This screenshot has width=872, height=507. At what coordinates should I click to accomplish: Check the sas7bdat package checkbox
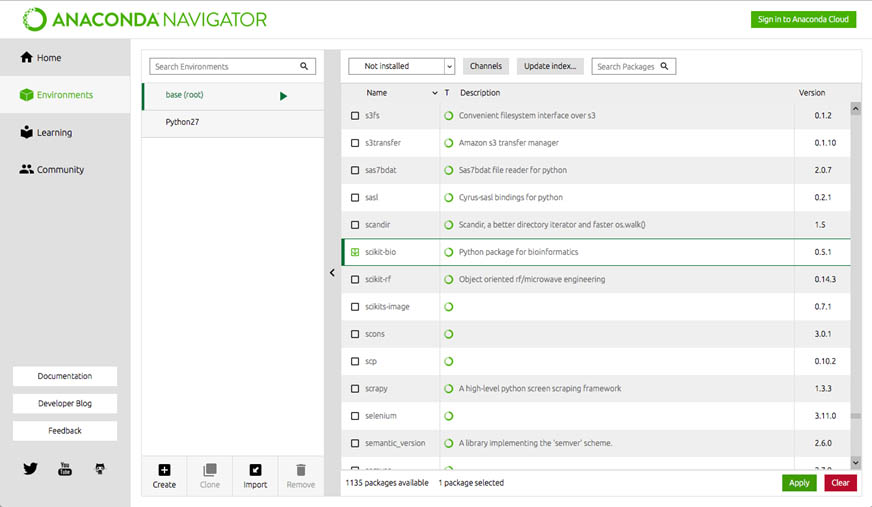click(x=355, y=170)
